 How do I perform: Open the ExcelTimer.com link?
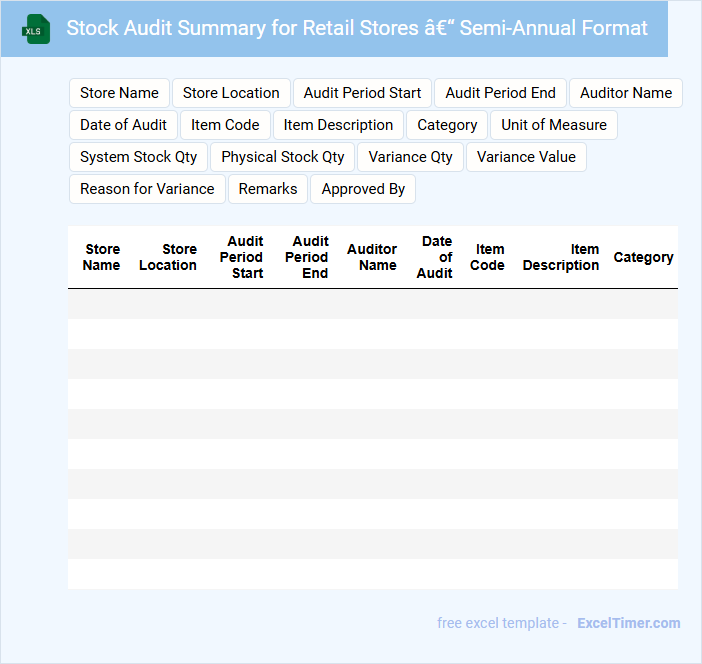628,623
